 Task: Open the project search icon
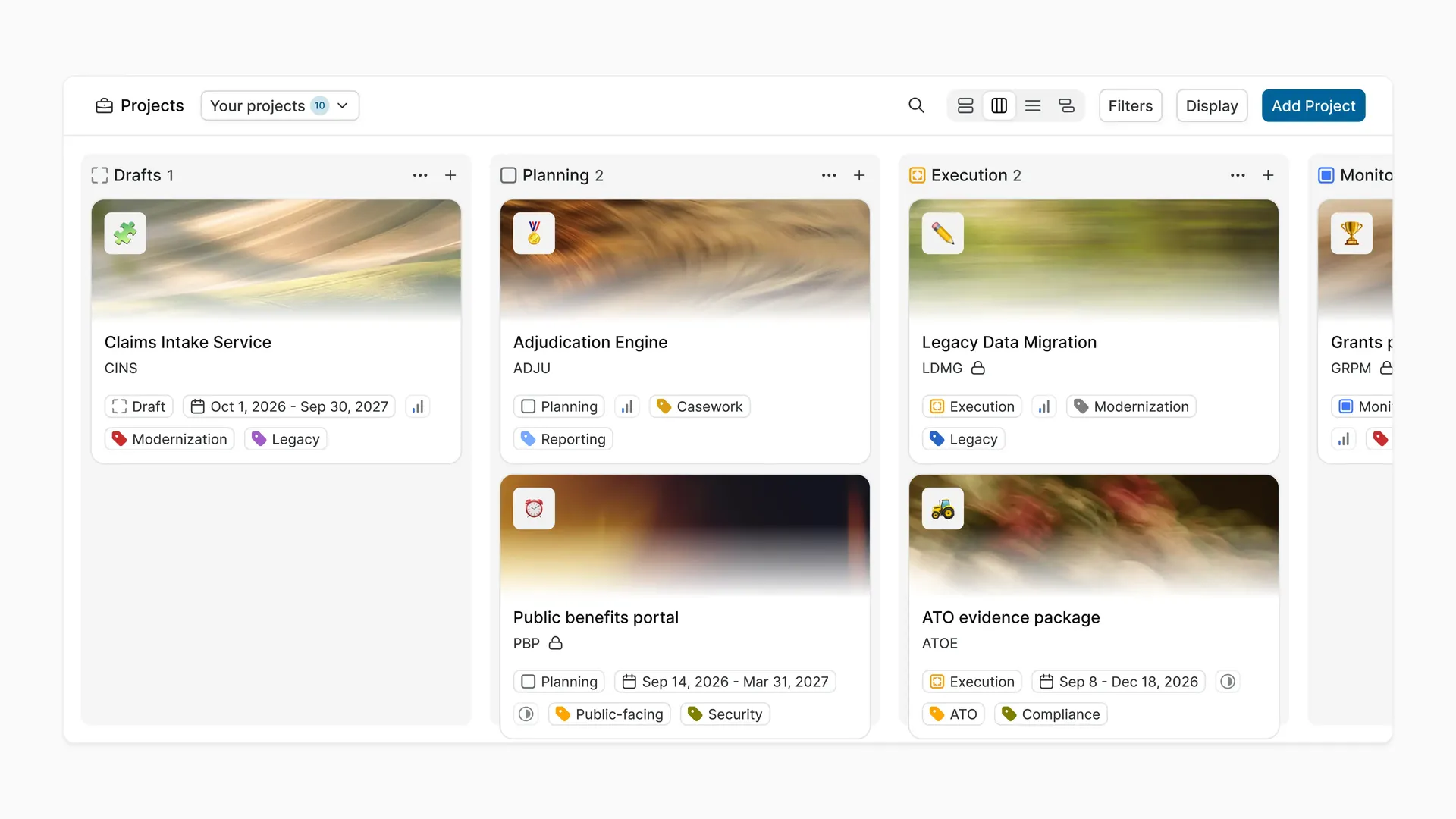(x=916, y=105)
